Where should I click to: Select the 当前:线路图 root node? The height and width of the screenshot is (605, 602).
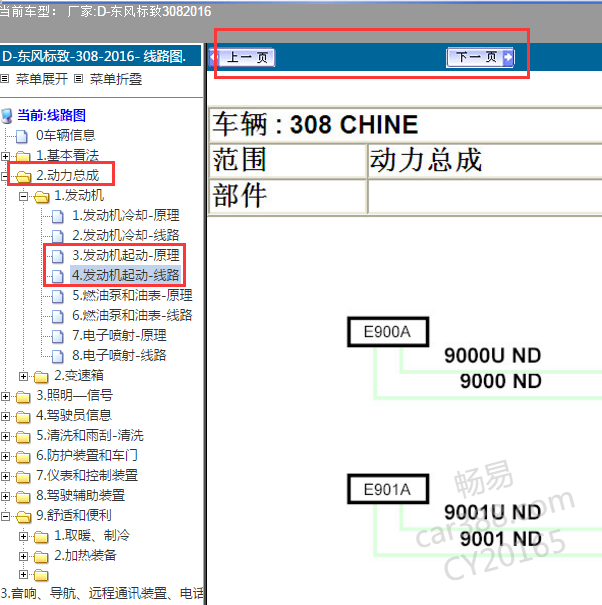pyautogui.click(x=51, y=115)
